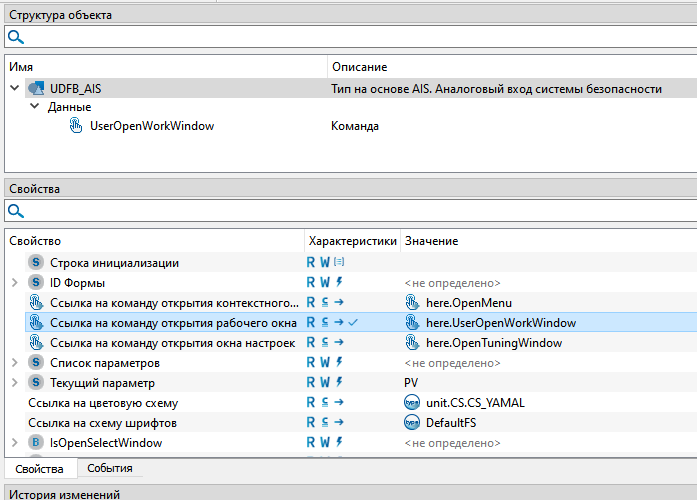Click the Описание column header

pyautogui.click(x=358, y=67)
